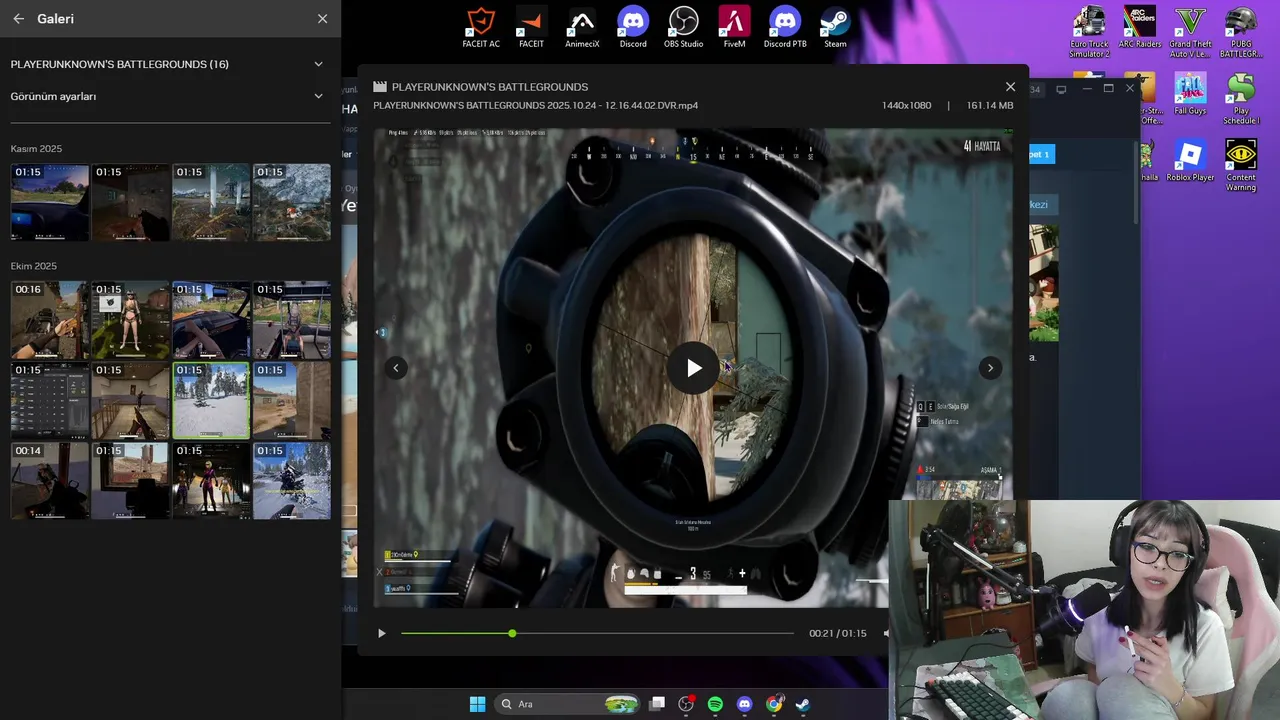The width and height of the screenshot is (1280, 720).
Task: Open Chrome from taskbar
Action: [x=774, y=704]
